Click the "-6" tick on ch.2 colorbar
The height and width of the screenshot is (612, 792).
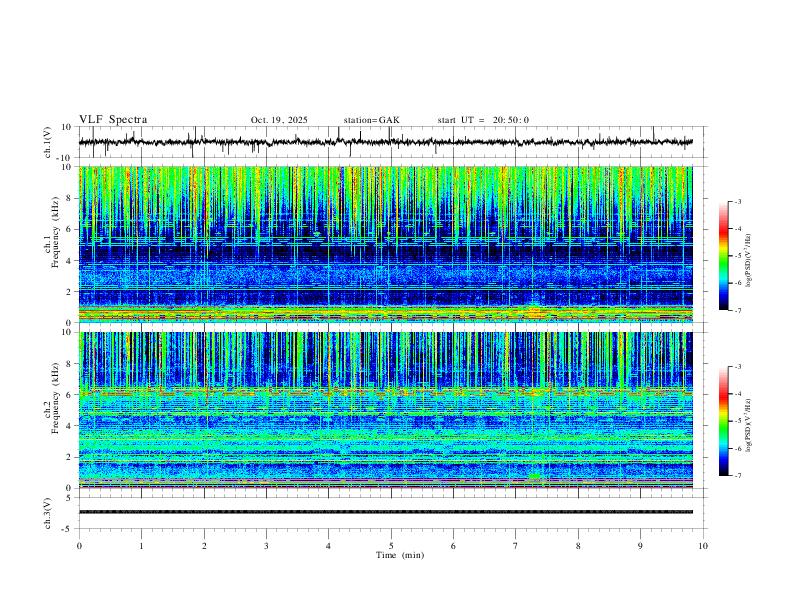click(x=737, y=448)
